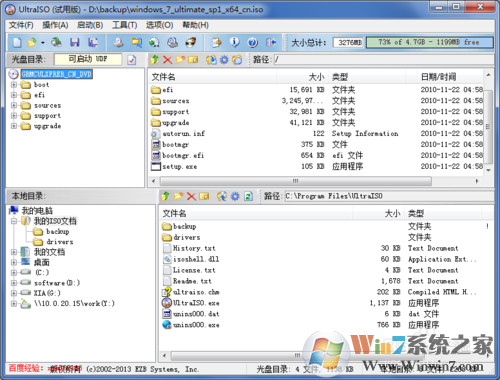This screenshot has height=380, width=500.
Task: Click the Rename icon in the ISO directory toolbar
Action: [193, 60]
